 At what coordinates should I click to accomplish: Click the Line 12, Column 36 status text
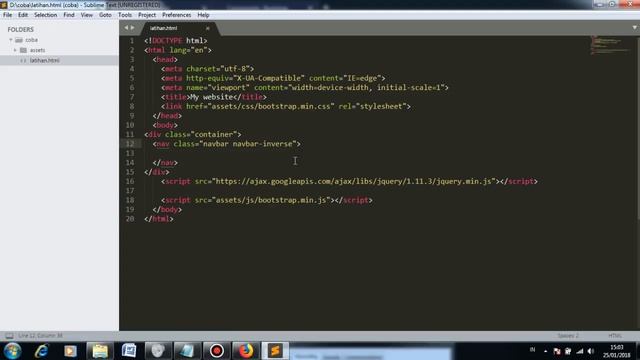40,336
